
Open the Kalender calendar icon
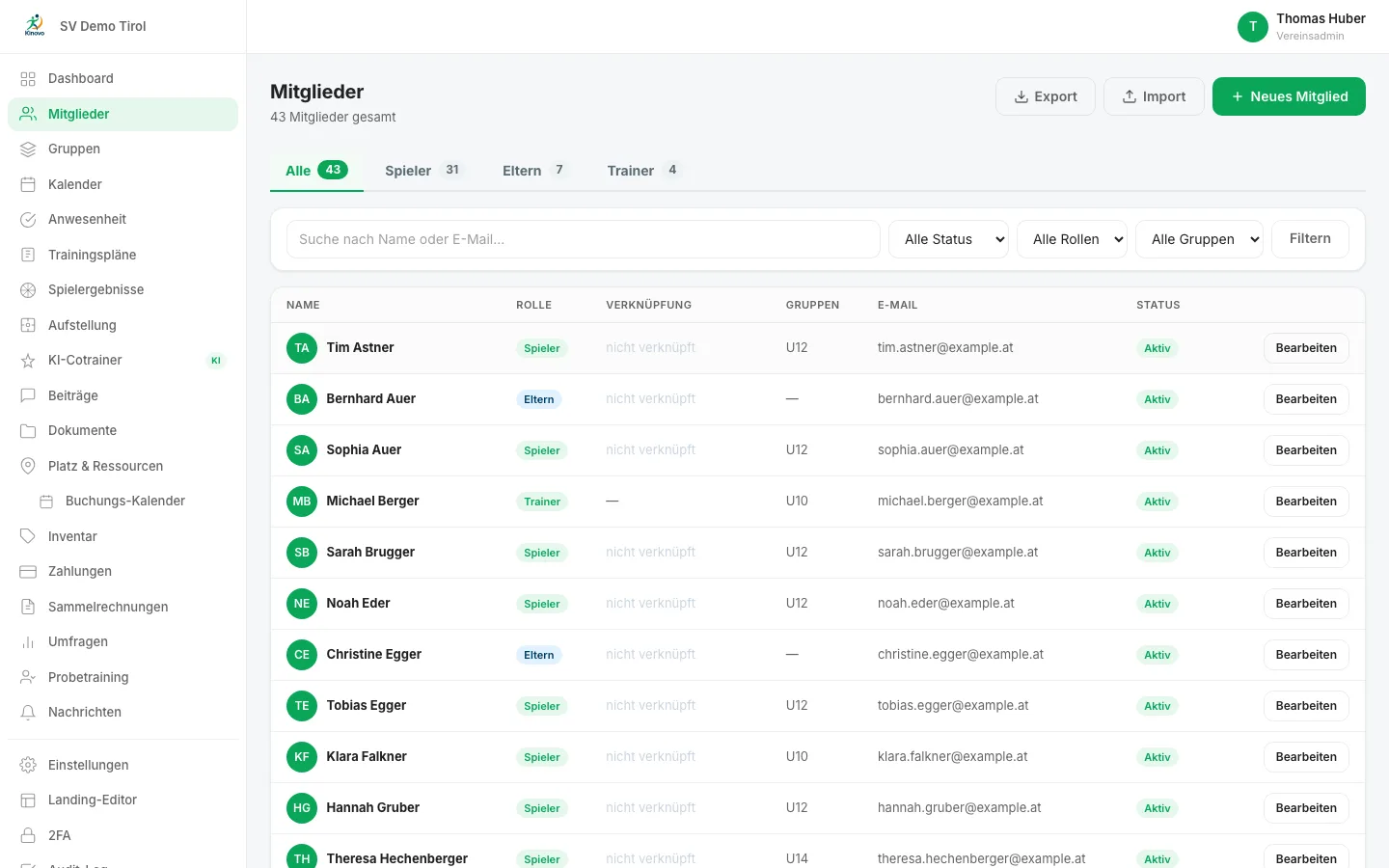pos(28,184)
